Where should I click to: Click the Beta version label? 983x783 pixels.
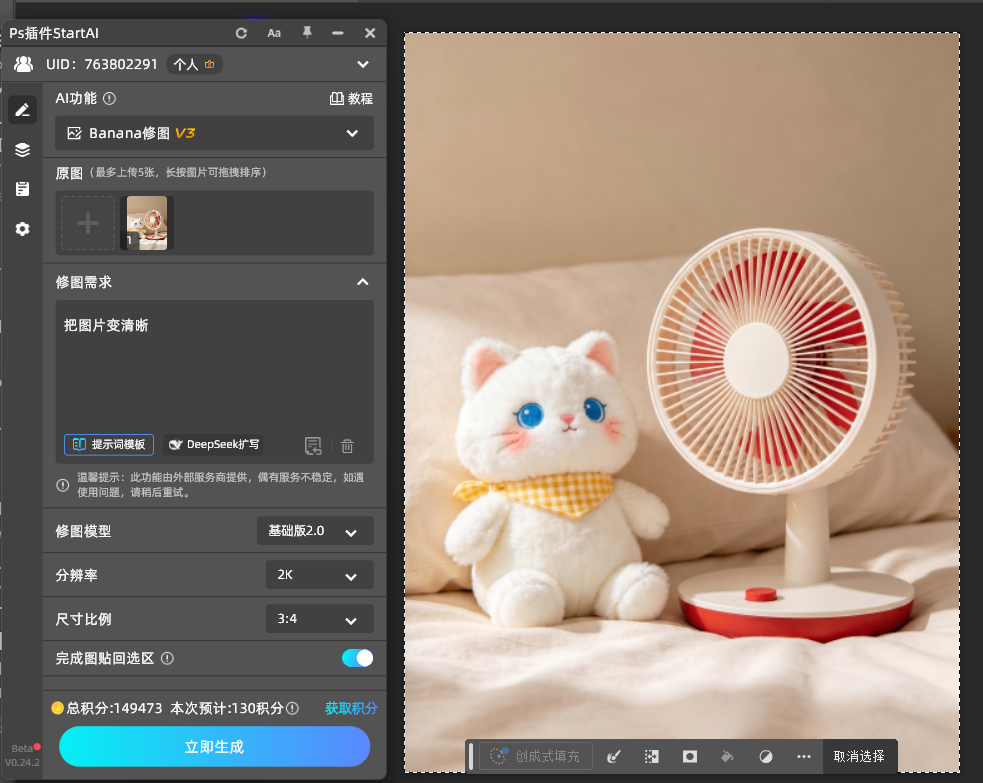click(22, 749)
